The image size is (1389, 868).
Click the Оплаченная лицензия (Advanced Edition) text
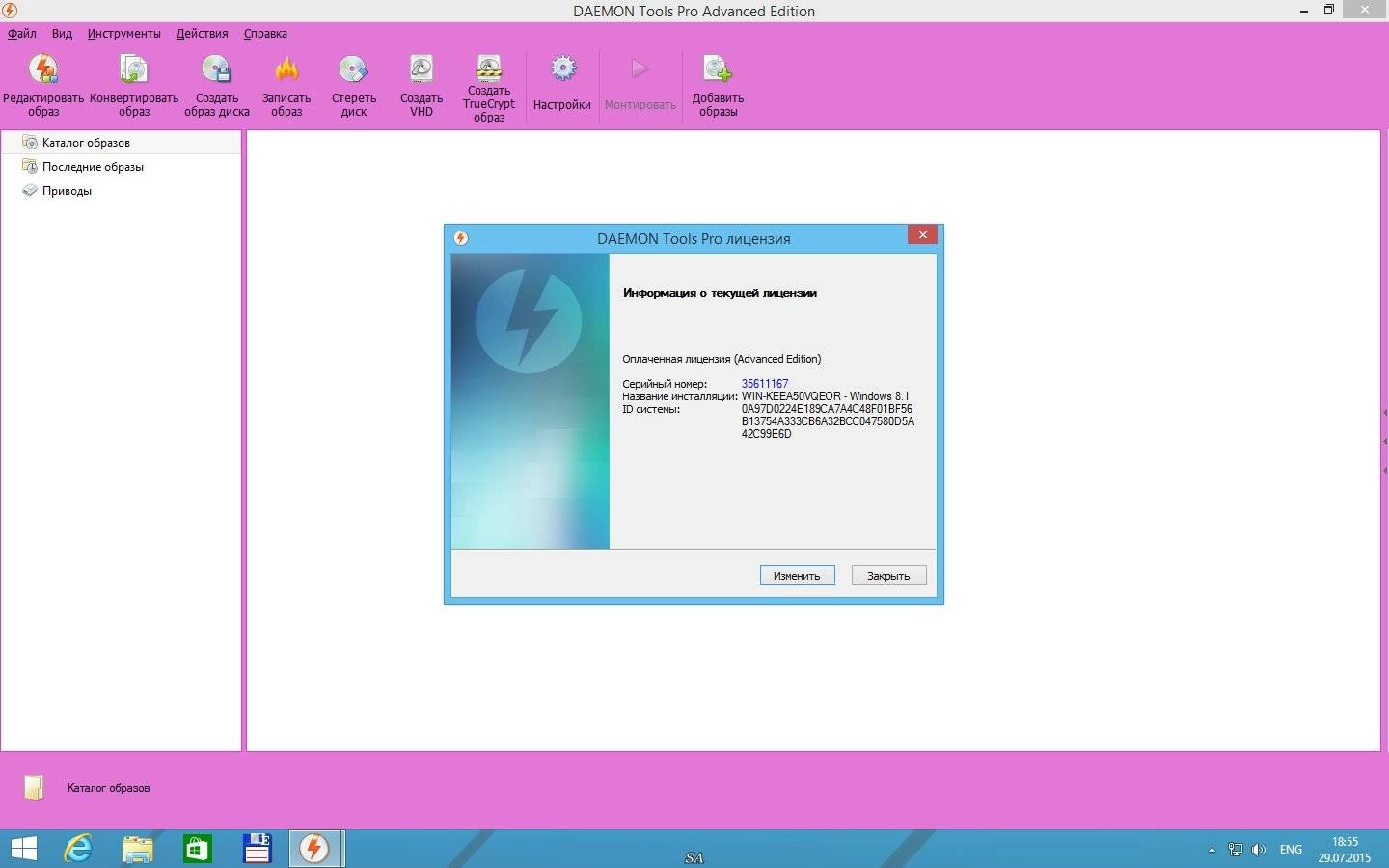click(722, 359)
